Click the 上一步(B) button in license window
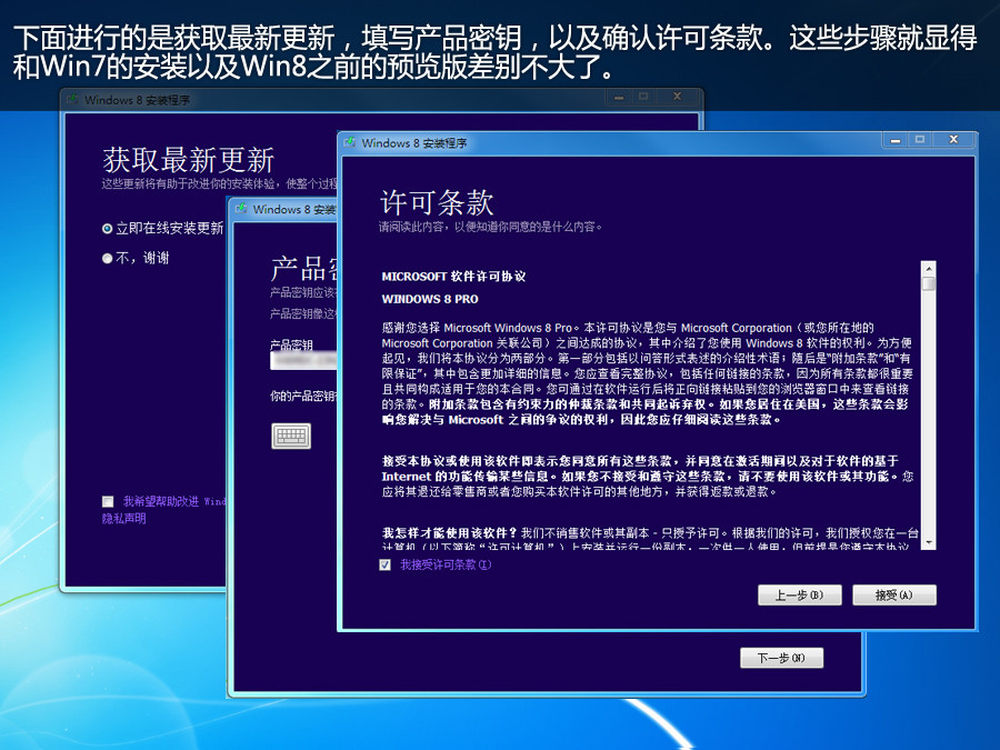Image resolution: width=1000 pixels, height=750 pixels. tap(800, 595)
